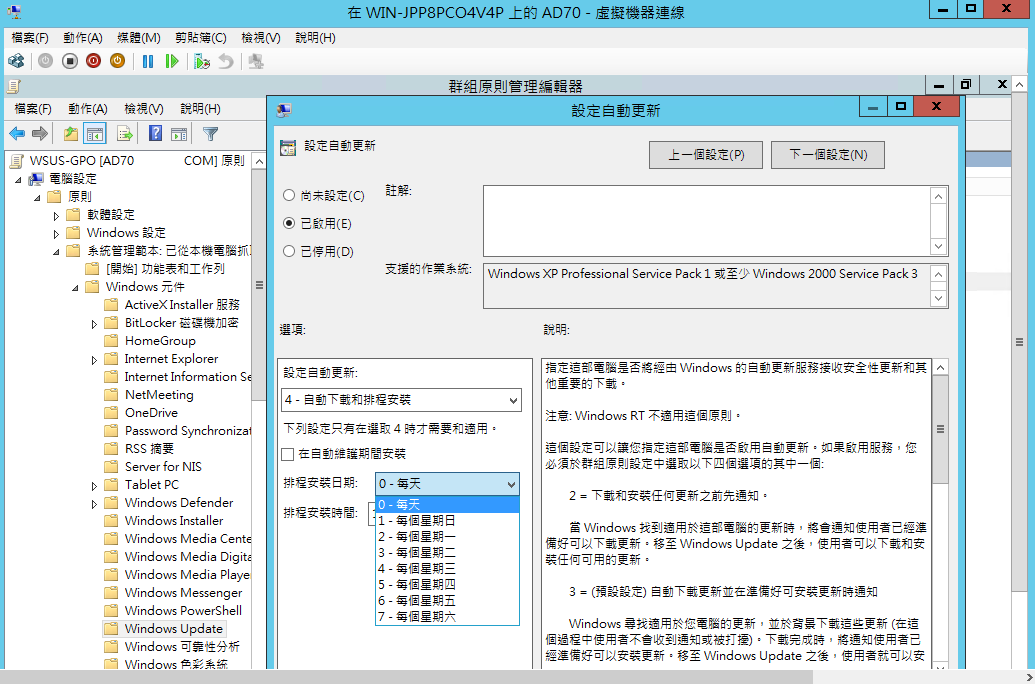Image resolution: width=1035 pixels, height=684 pixels.
Task: Click the 說明 description pane scrollbar thumb
Action: [x=940, y=429]
